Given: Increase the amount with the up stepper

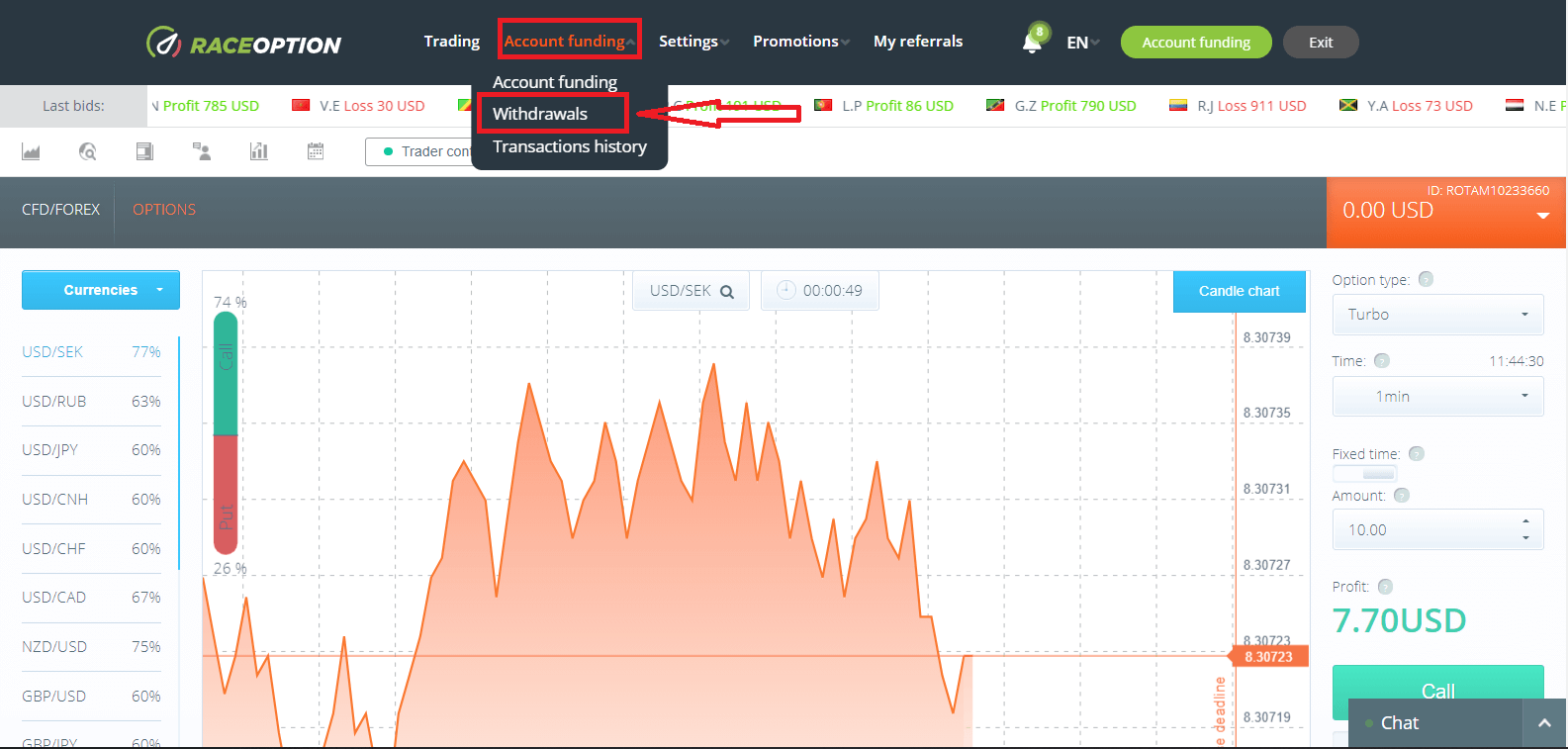Looking at the screenshot, I should [x=1525, y=520].
